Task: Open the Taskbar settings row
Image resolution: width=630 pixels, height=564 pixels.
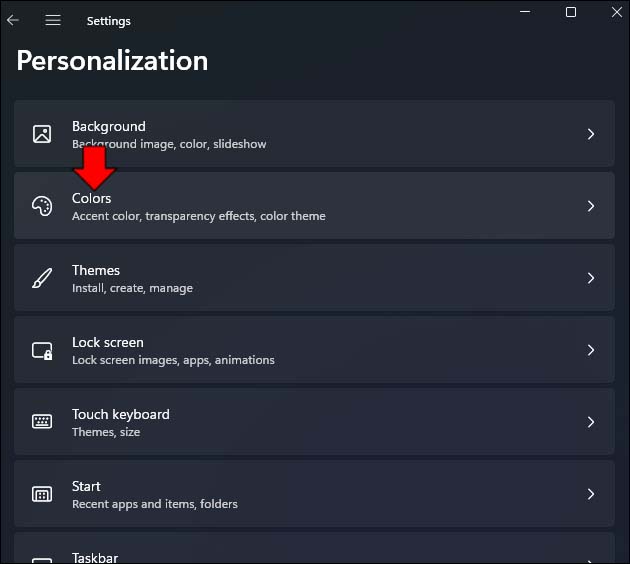Action: [x=300, y=555]
